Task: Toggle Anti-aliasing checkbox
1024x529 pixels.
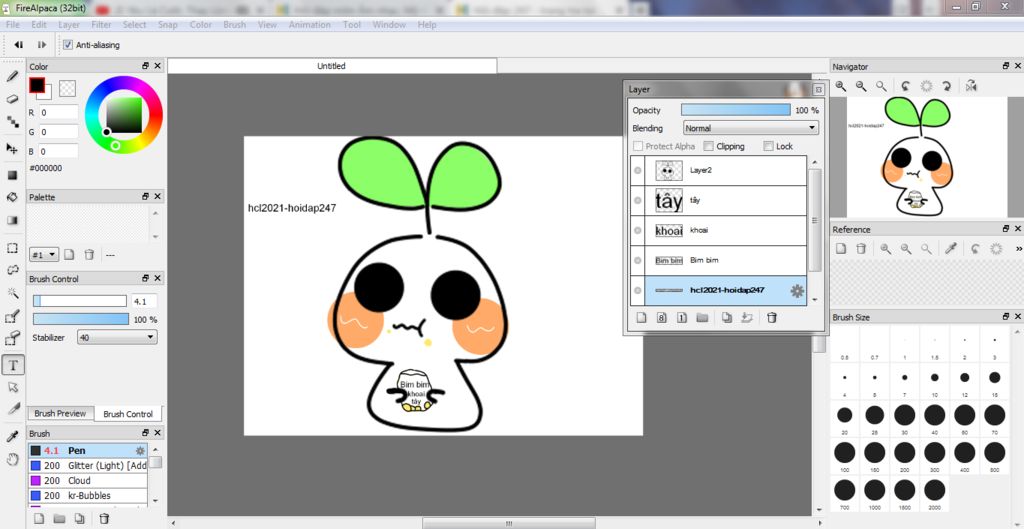Action: [x=68, y=45]
